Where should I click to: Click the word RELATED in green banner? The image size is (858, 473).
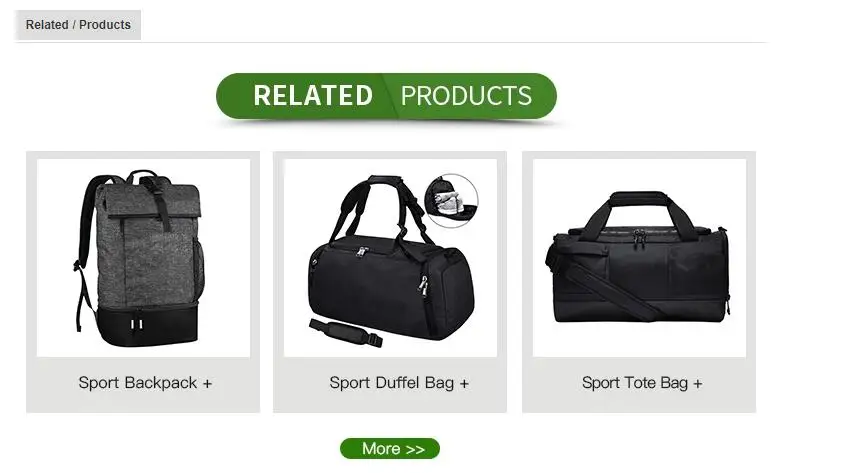pos(313,96)
